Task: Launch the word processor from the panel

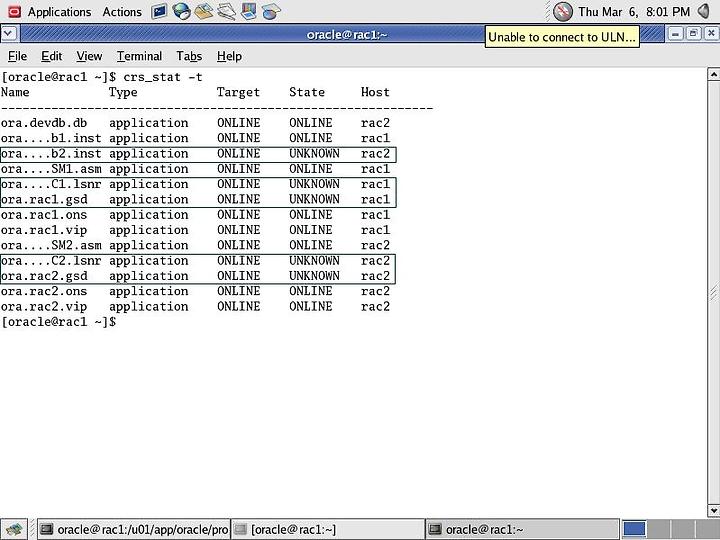Action: (226, 11)
